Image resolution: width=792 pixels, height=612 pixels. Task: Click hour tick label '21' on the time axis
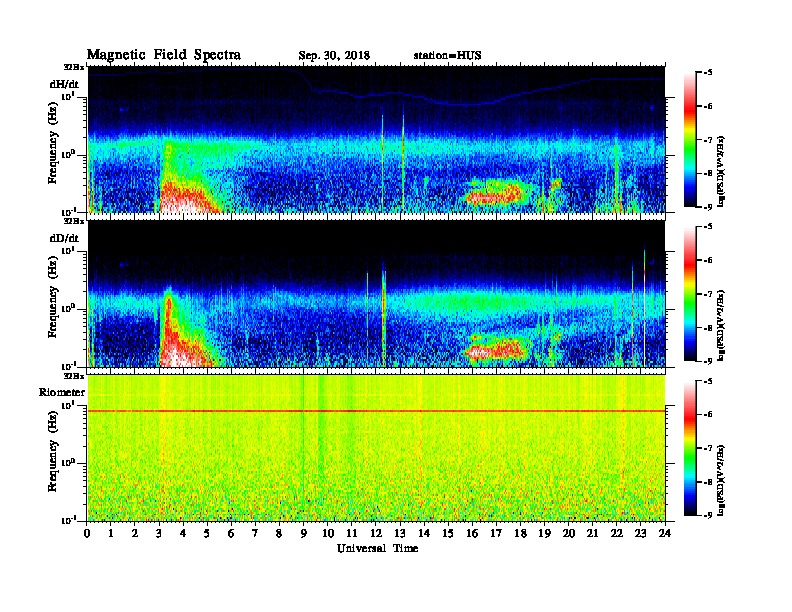(x=592, y=534)
